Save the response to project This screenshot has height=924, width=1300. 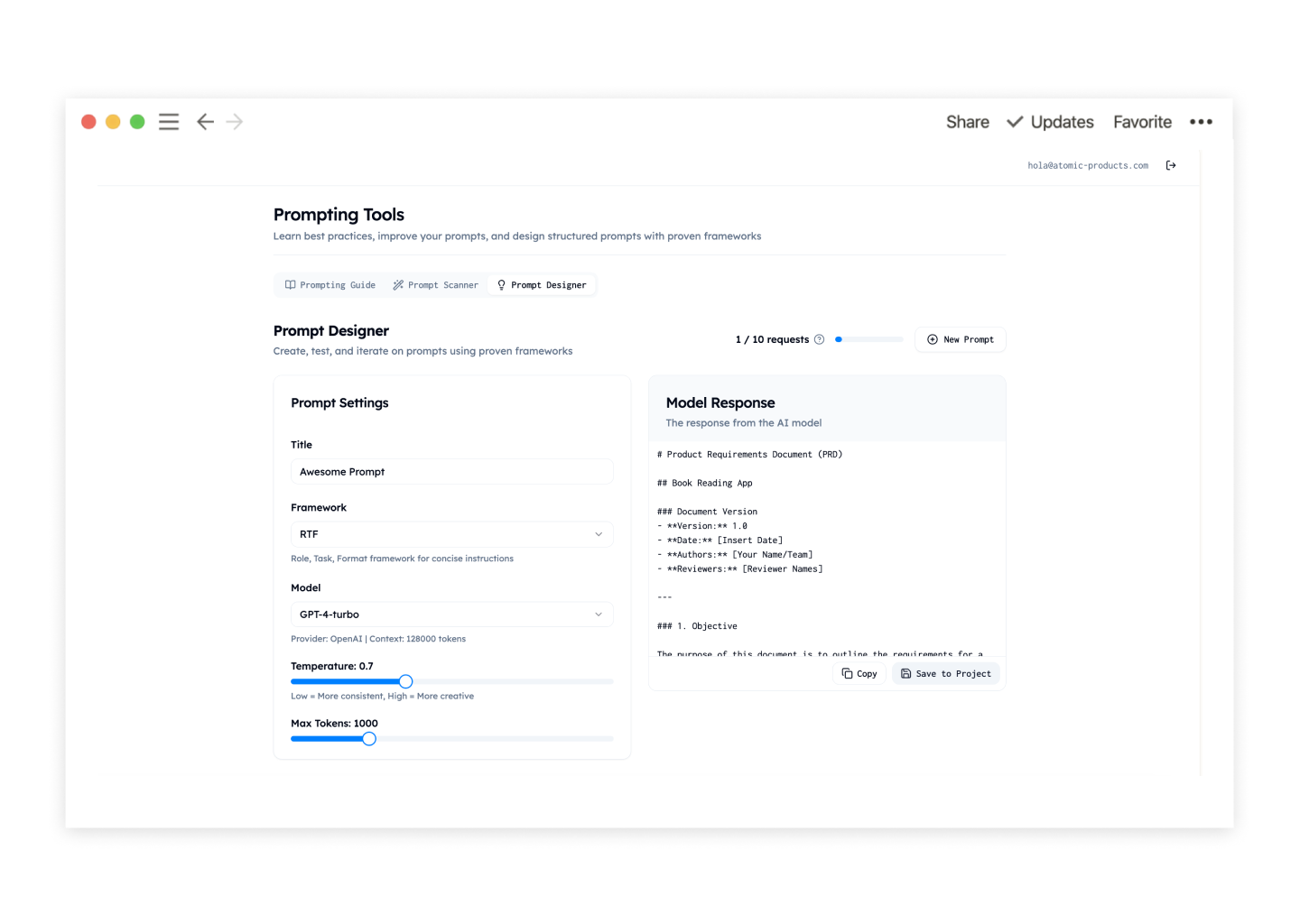[945, 674]
